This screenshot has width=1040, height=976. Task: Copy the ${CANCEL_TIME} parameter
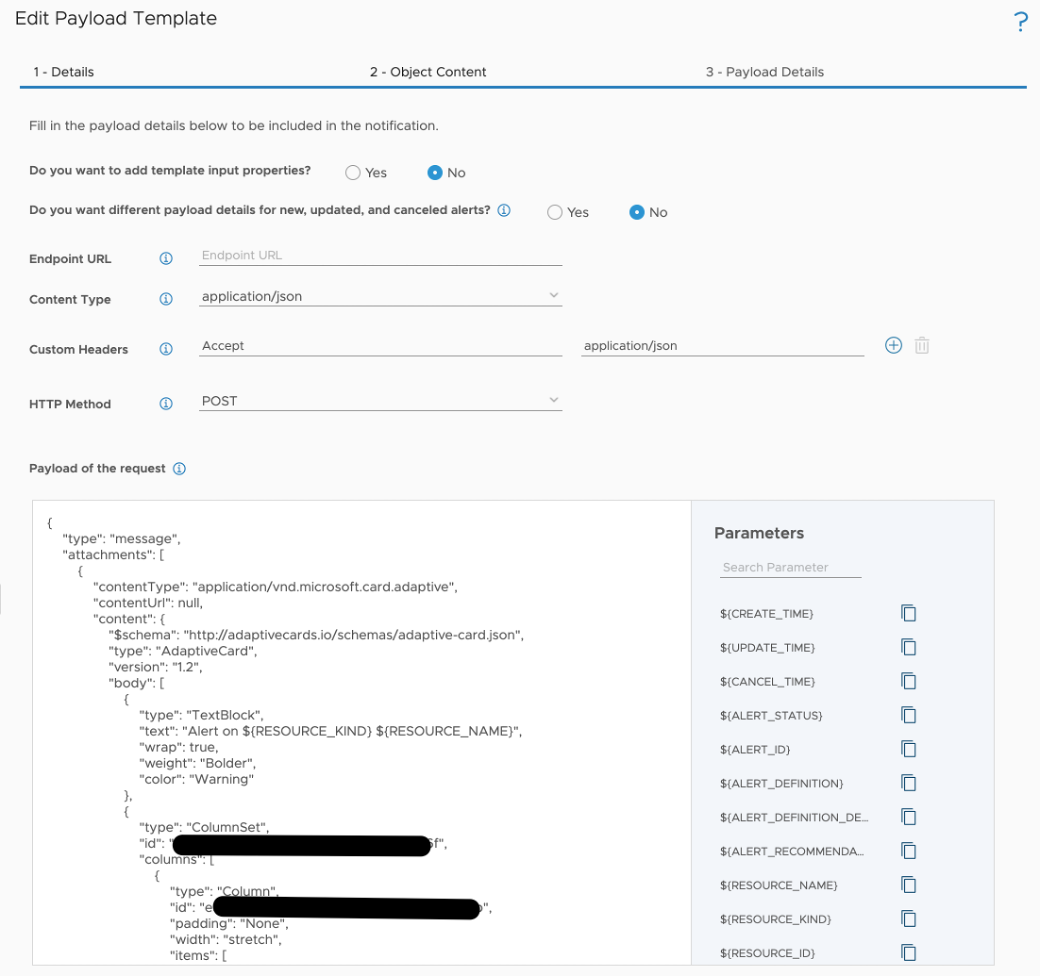909,681
